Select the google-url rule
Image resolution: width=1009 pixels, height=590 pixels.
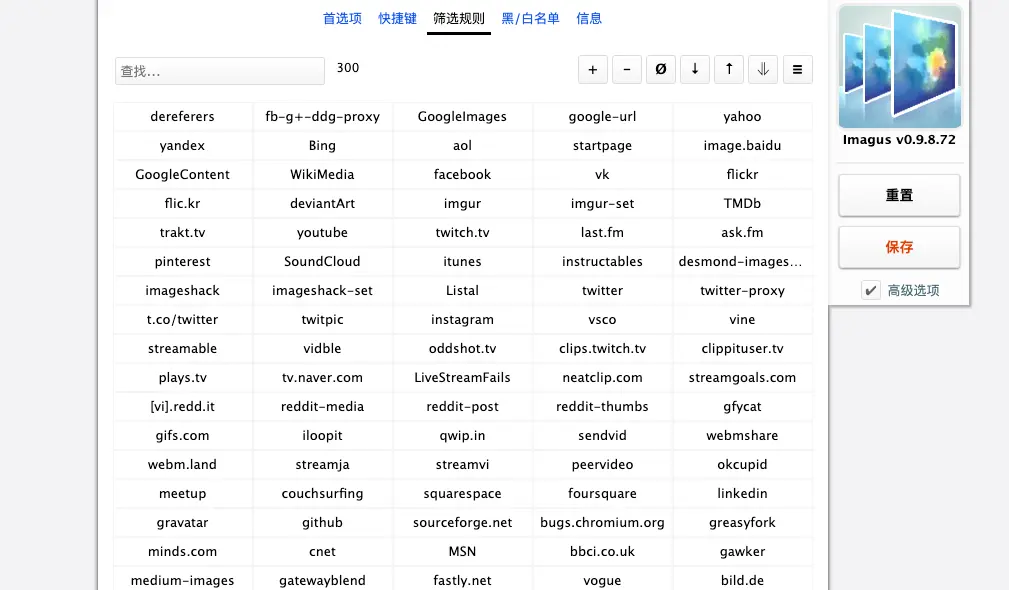tap(602, 116)
